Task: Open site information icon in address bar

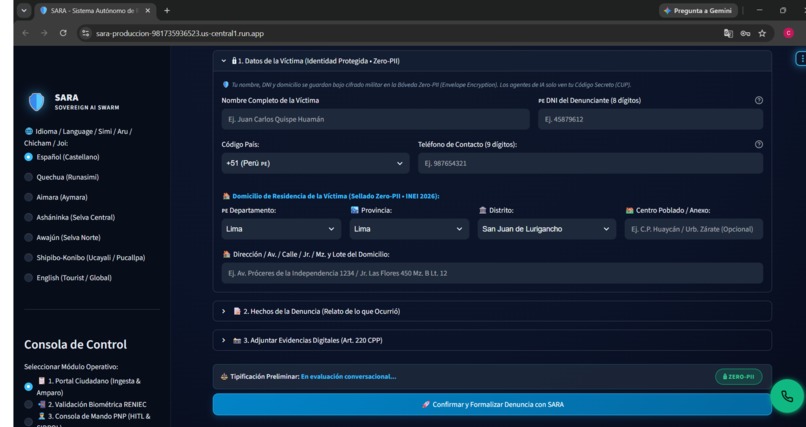Action: tap(86, 33)
